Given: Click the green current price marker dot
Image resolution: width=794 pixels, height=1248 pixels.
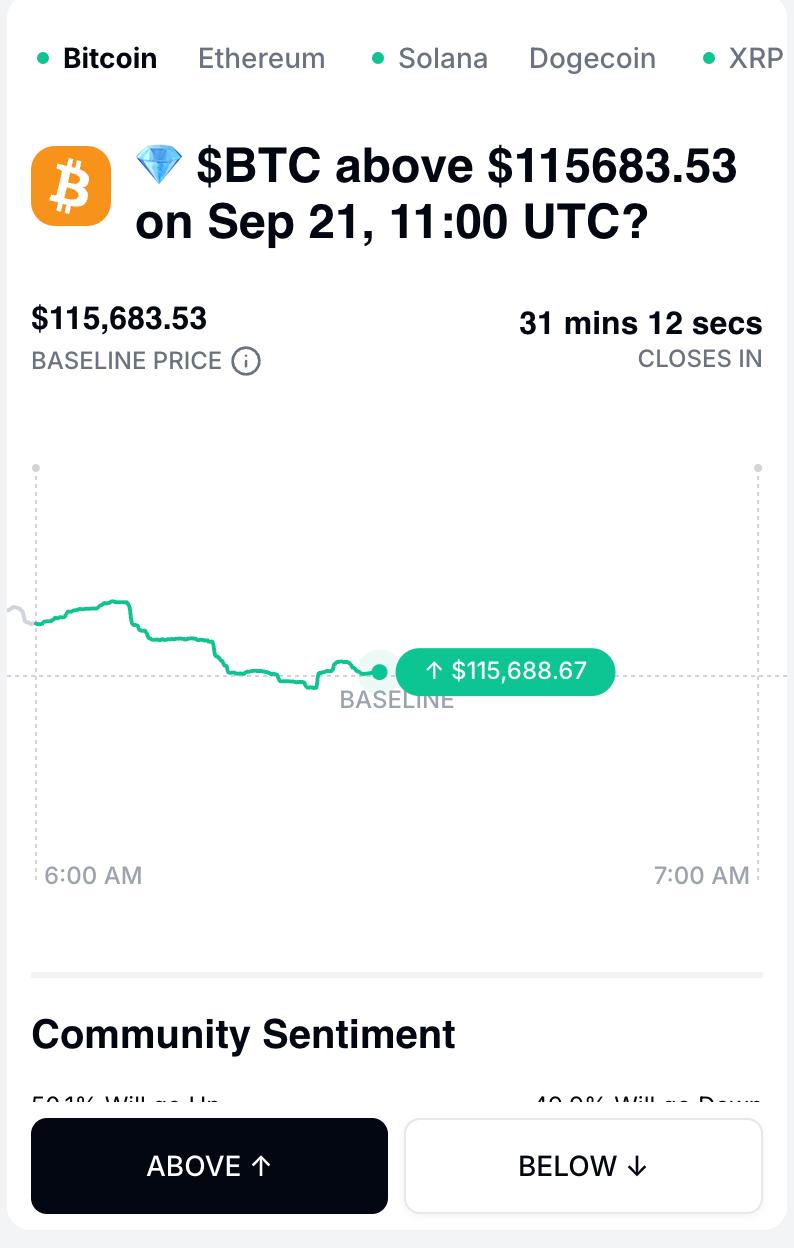Looking at the screenshot, I should point(379,672).
